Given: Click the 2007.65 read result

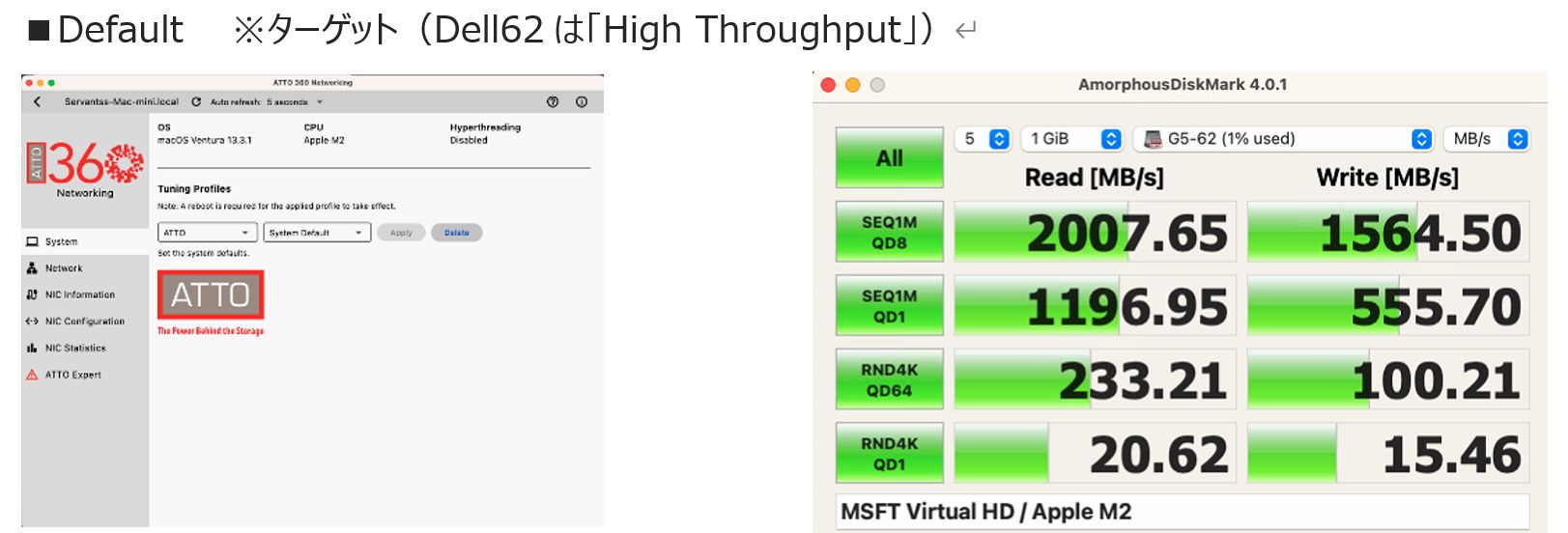Looking at the screenshot, I should (x=1096, y=232).
